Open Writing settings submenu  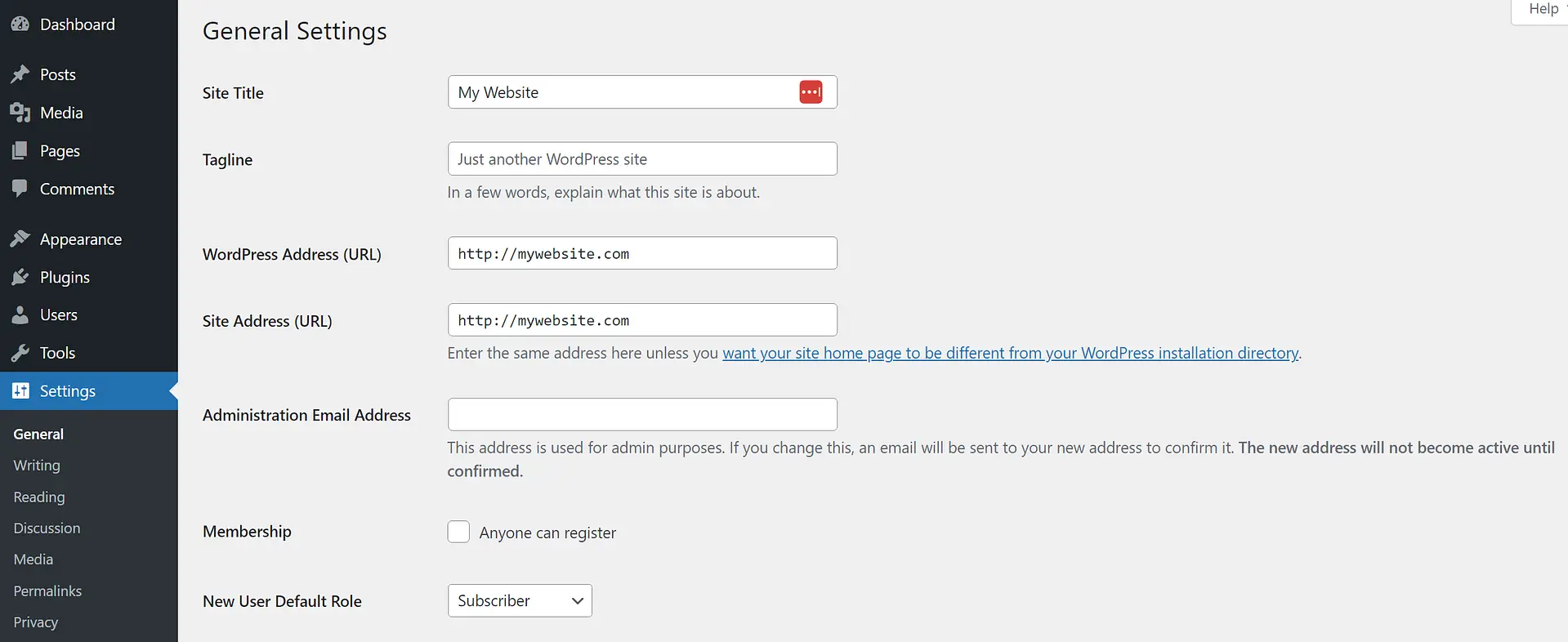click(x=37, y=465)
